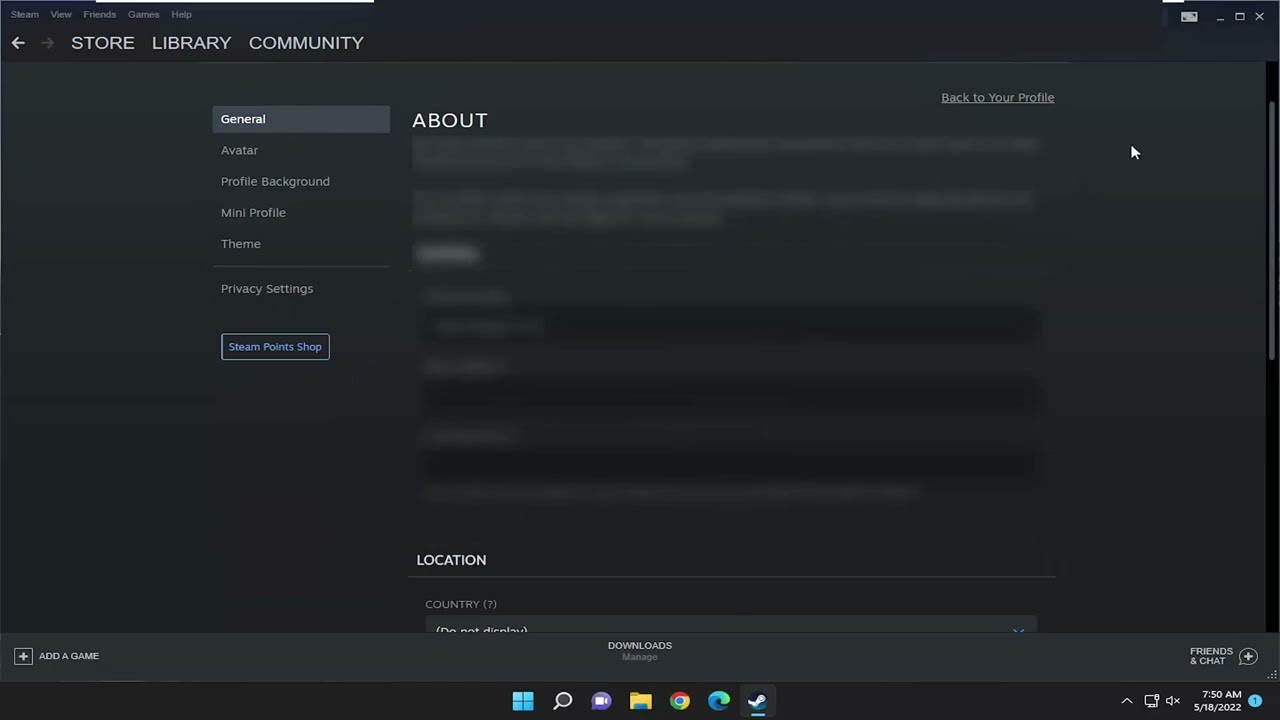Open Privacy Settings

pyautogui.click(x=267, y=288)
